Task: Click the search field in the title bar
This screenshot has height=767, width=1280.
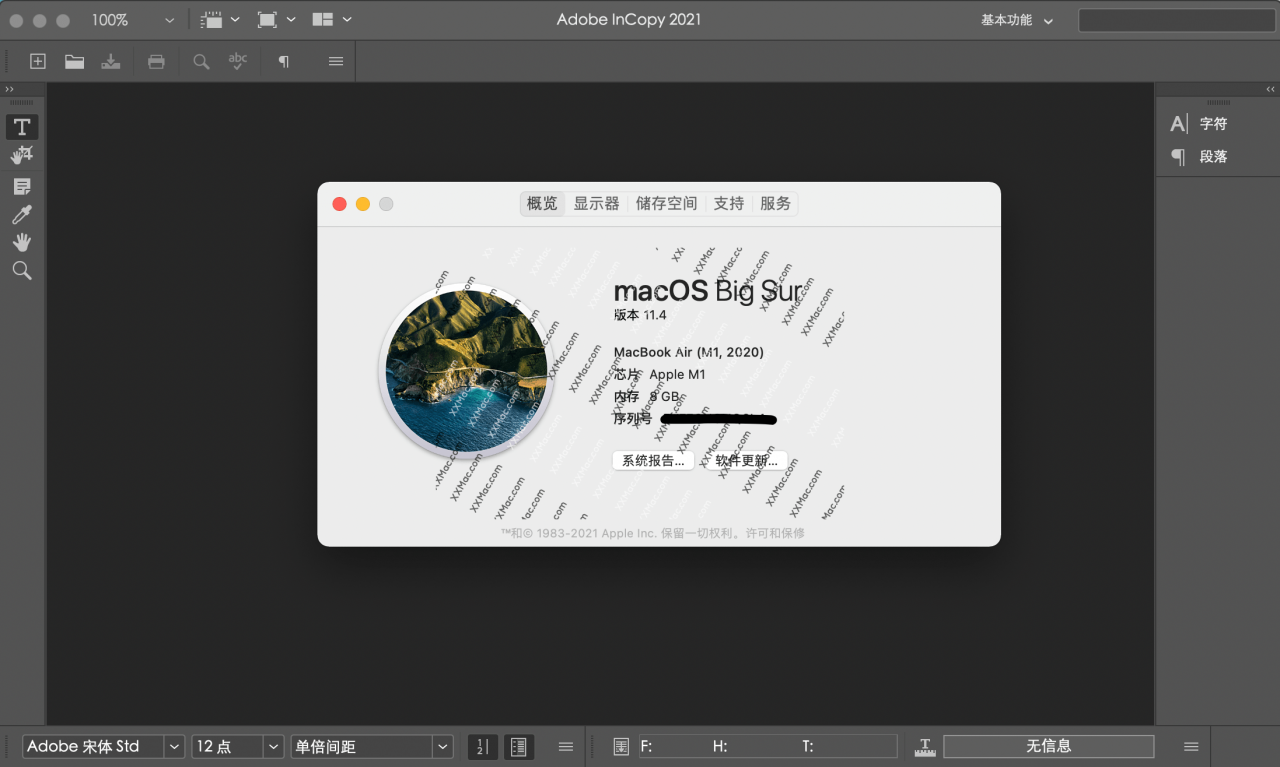Action: tap(1175, 20)
